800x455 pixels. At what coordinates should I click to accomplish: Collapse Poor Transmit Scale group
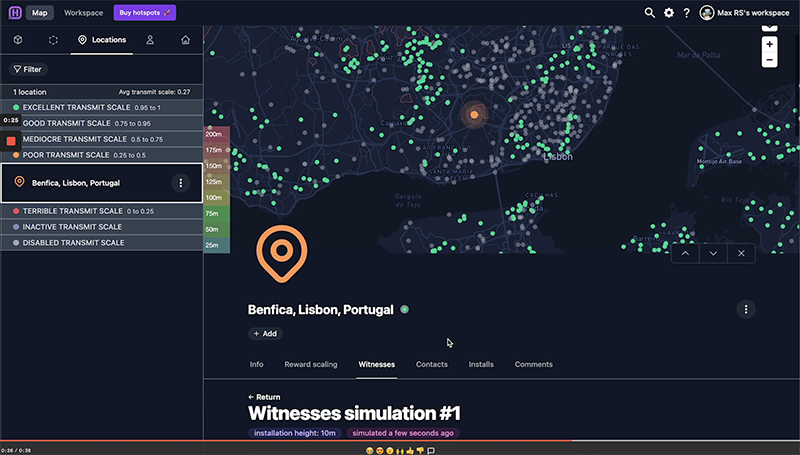tap(102, 155)
